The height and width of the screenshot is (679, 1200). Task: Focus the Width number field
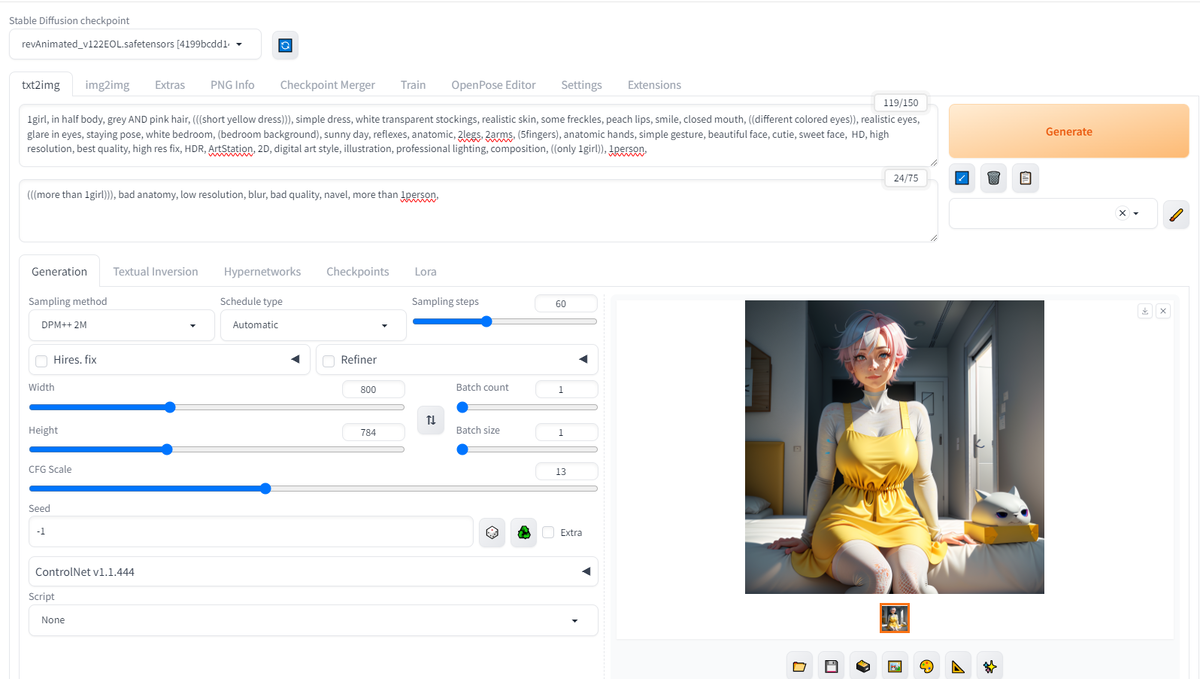click(373, 389)
